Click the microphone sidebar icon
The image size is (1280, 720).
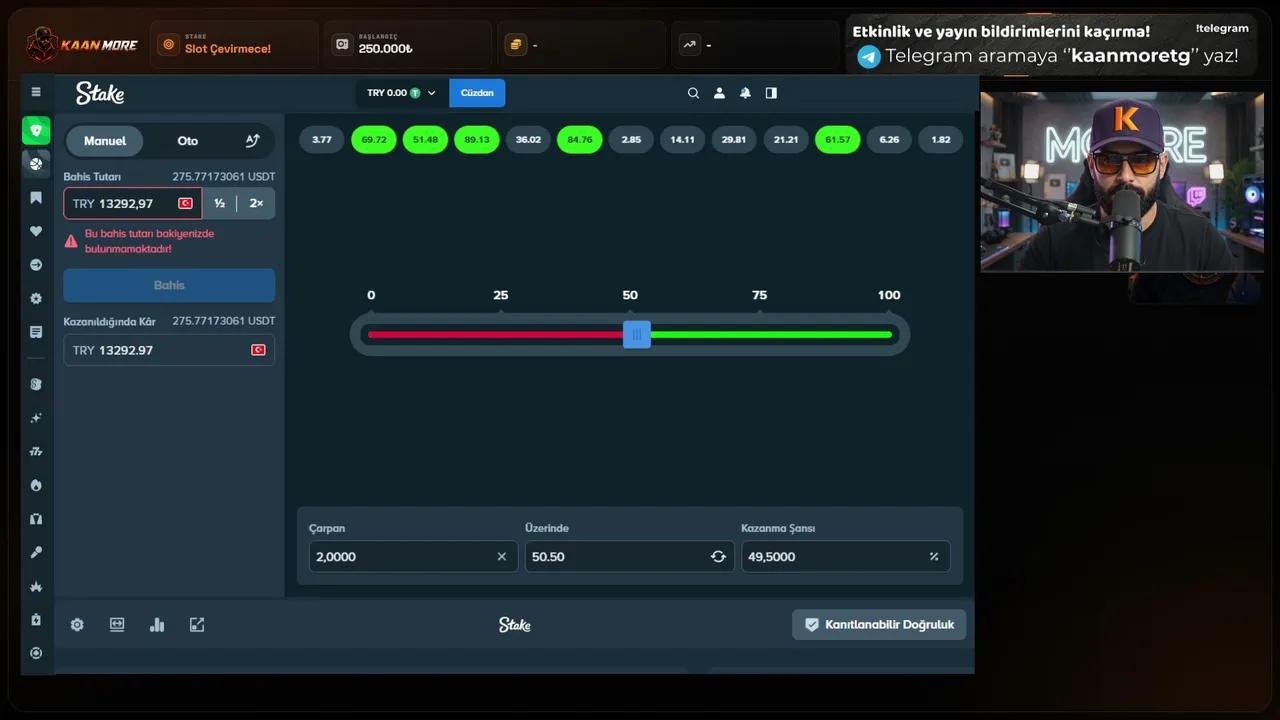[36, 552]
